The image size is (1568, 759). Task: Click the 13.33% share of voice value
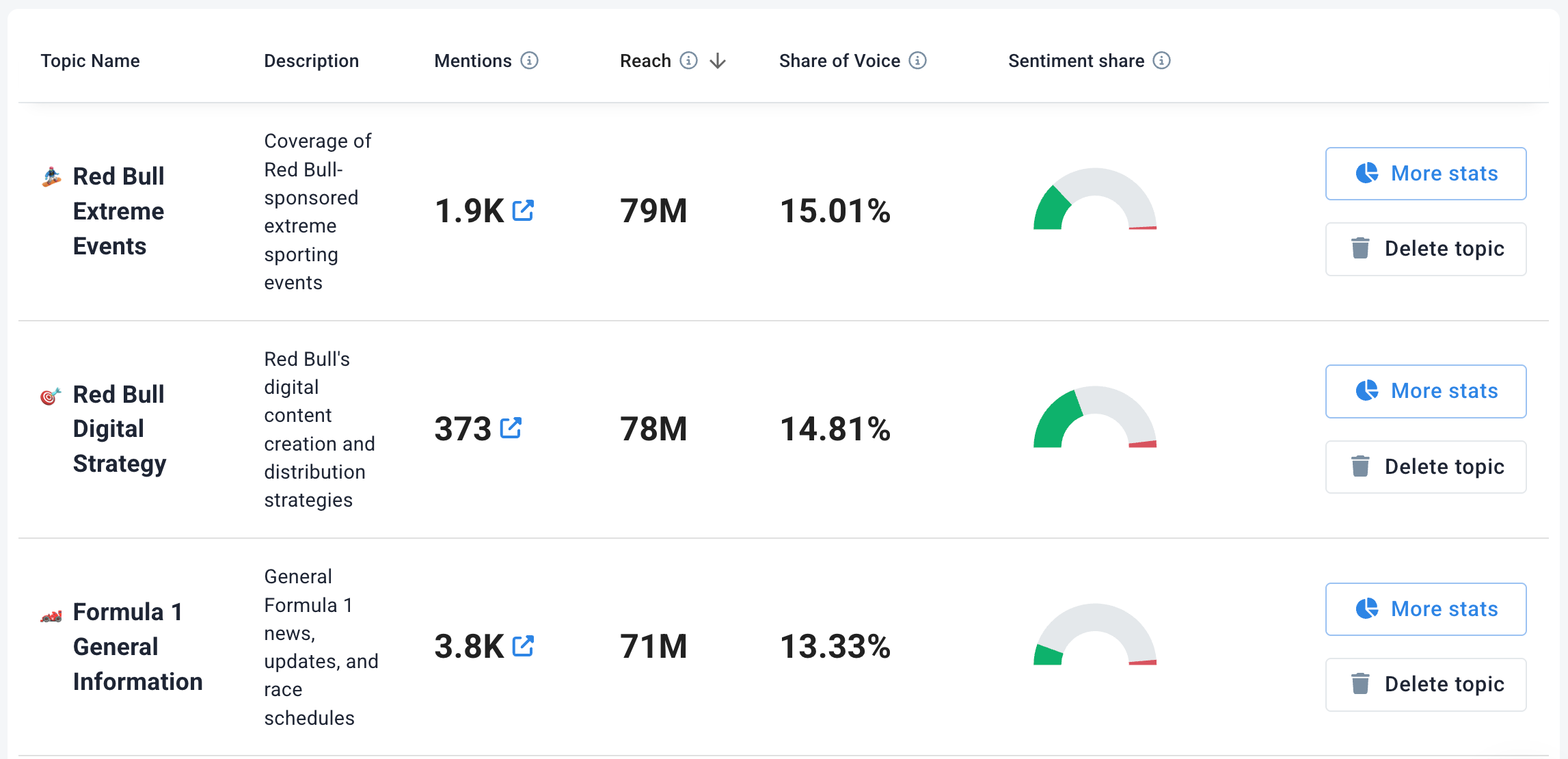pyautogui.click(x=835, y=646)
